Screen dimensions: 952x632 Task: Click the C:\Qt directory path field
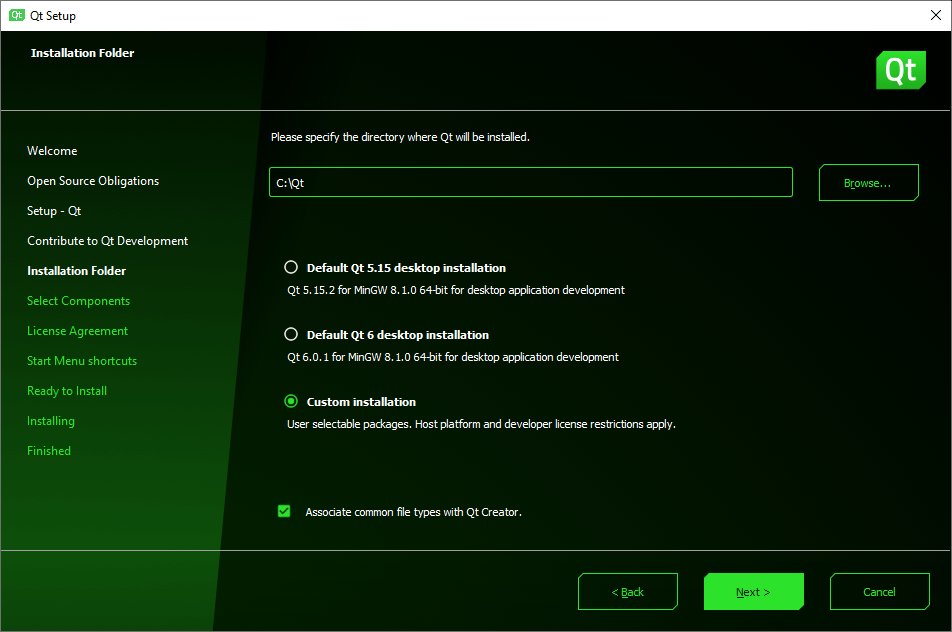(x=530, y=182)
